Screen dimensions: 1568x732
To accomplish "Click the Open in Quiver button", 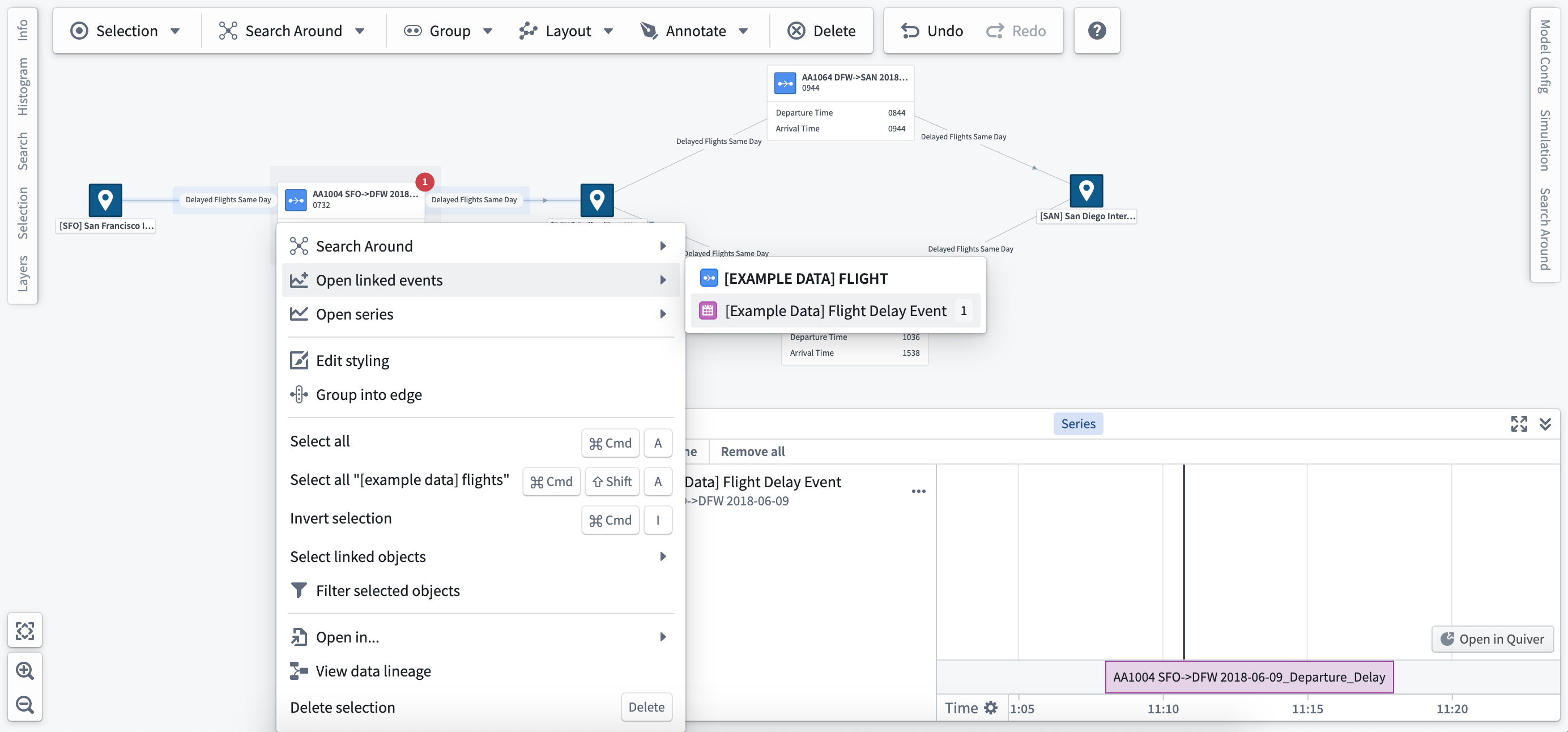I will (1493, 638).
